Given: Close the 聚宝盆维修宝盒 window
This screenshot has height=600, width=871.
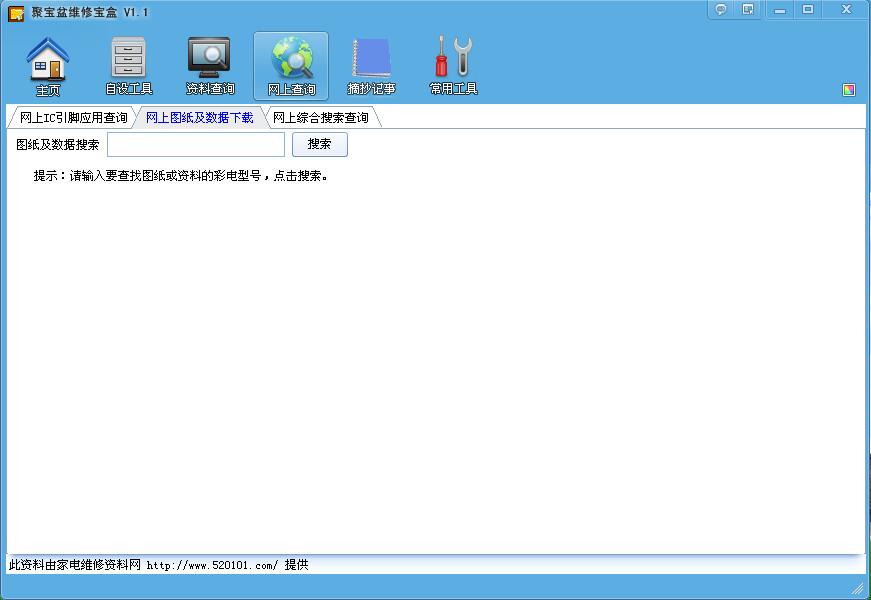Looking at the screenshot, I should click(x=847, y=9).
